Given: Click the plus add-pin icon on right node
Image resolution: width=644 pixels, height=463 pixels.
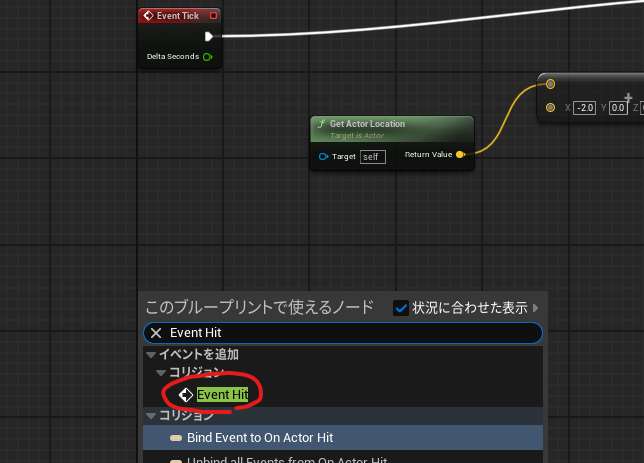Looking at the screenshot, I should [x=628, y=98].
